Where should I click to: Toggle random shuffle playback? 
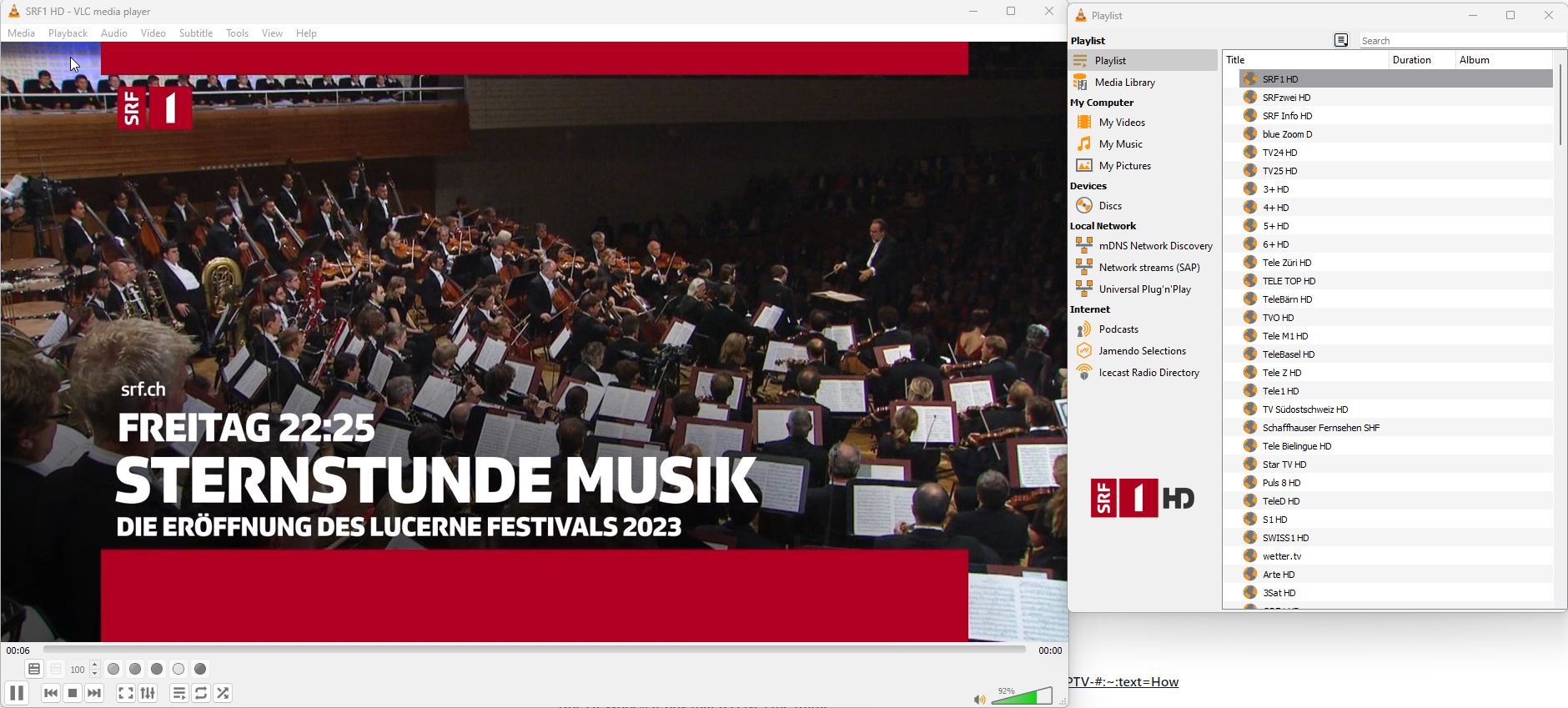click(x=223, y=693)
